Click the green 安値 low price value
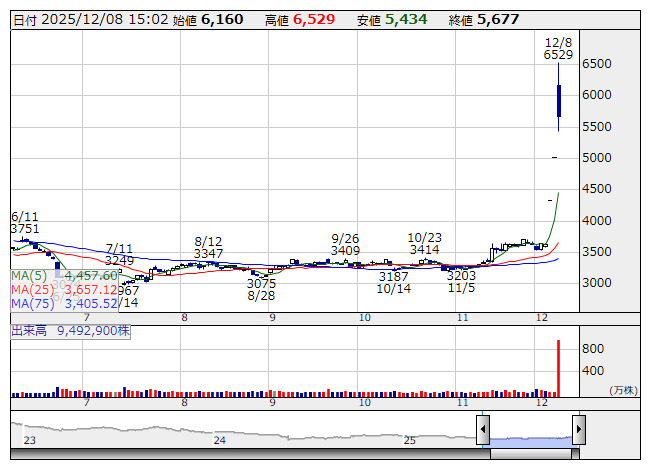 coord(406,19)
